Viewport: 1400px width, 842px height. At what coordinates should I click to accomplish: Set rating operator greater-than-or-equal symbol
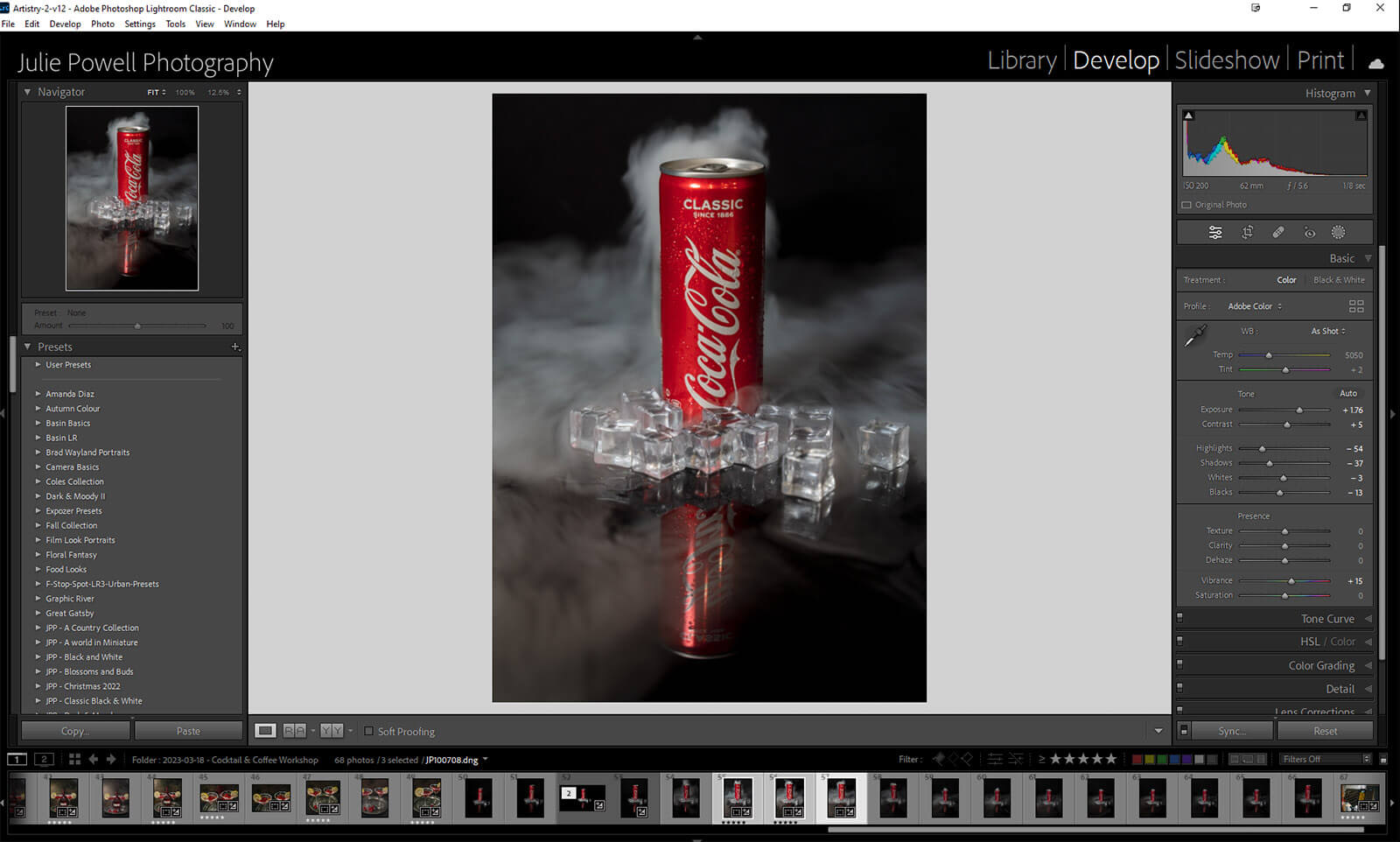[1041, 759]
